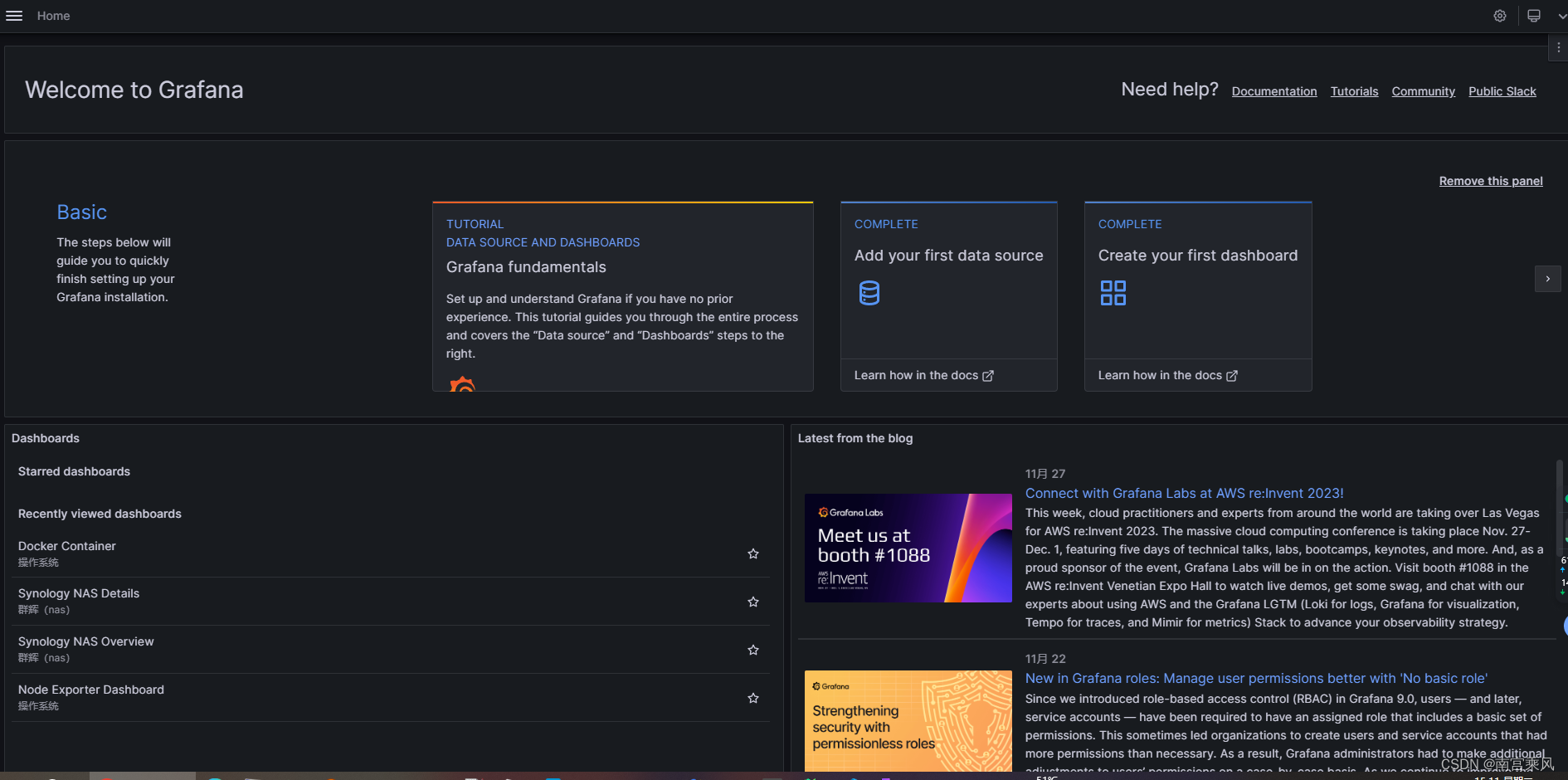Star the Synology NAS Details dashboard
Screen dimensions: 1568x780
tap(753, 602)
